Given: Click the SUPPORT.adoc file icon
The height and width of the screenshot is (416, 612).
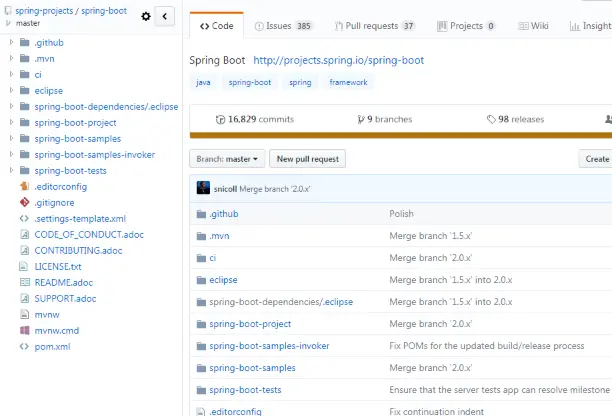Looking at the screenshot, I should [25, 299].
